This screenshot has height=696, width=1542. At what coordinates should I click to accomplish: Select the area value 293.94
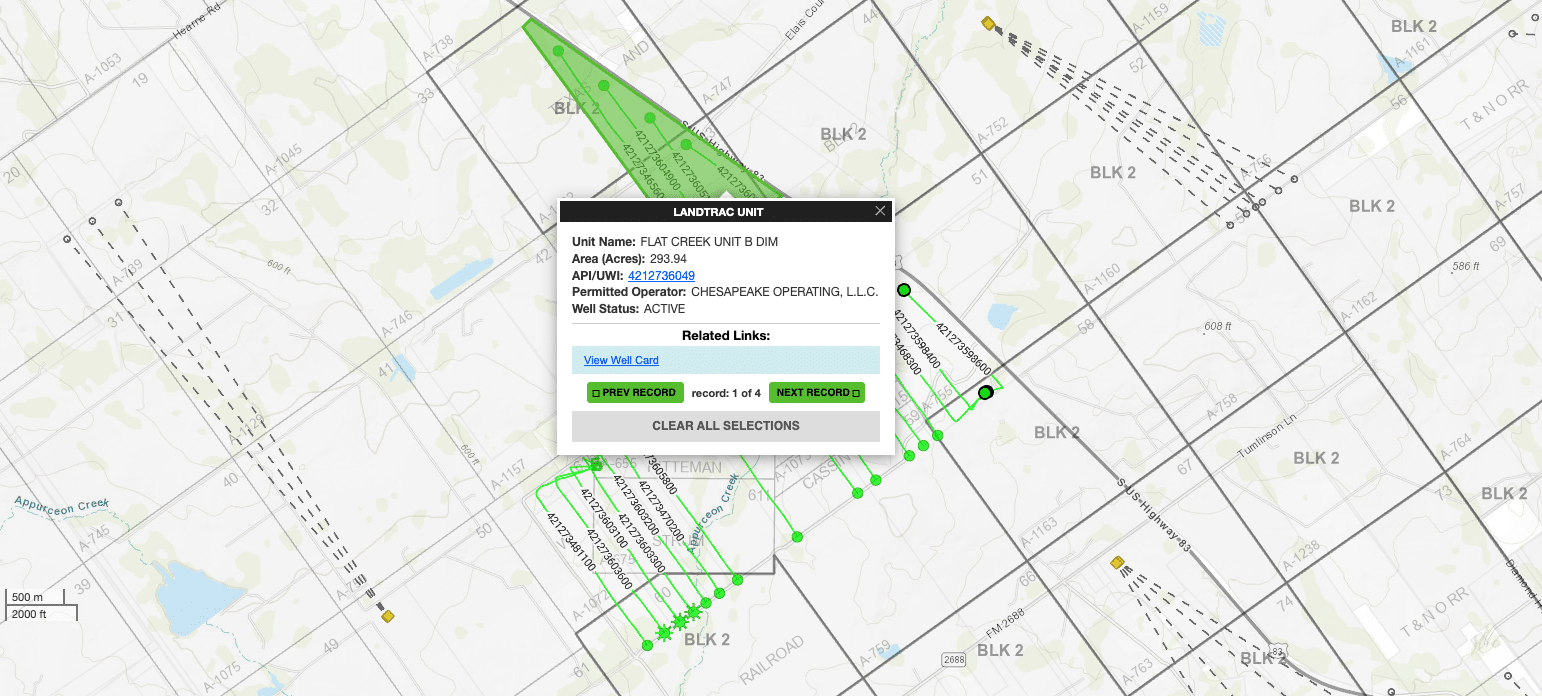[x=668, y=259]
